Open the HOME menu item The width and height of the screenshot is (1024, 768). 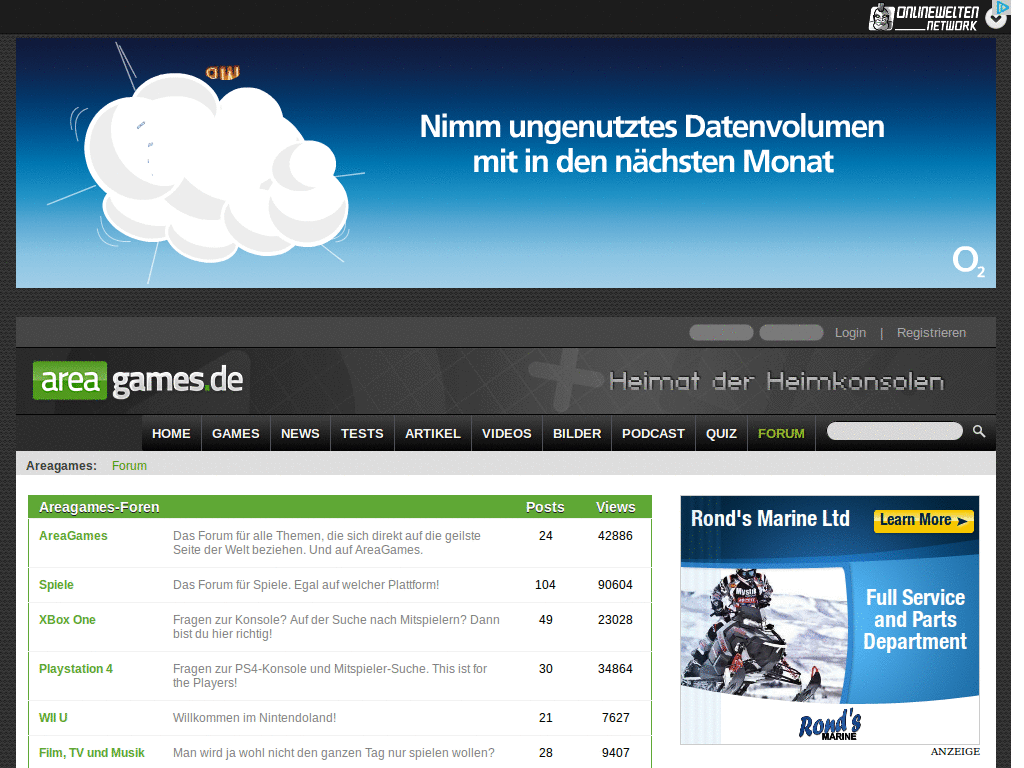coord(171,434)
